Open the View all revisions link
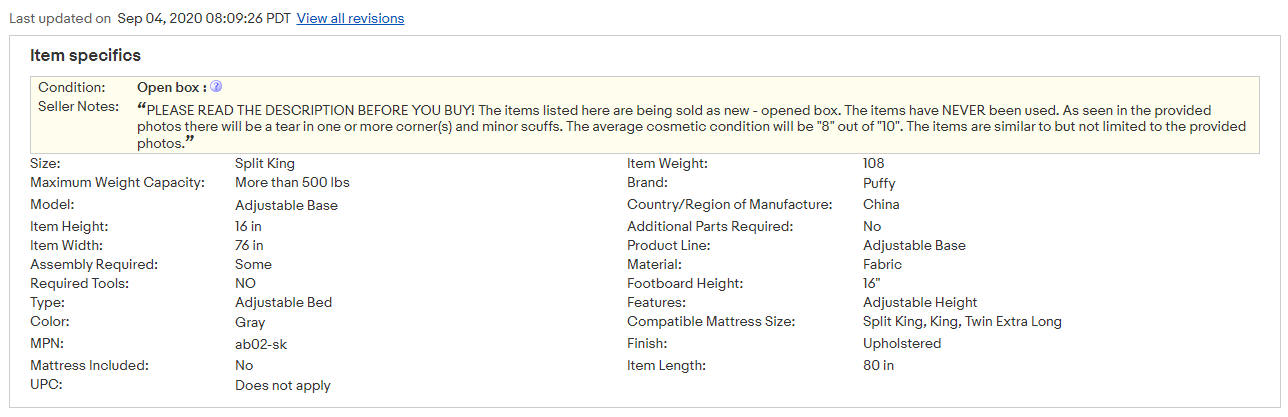1288x417 pixels. pyautogui.click(x=351, y=19)
